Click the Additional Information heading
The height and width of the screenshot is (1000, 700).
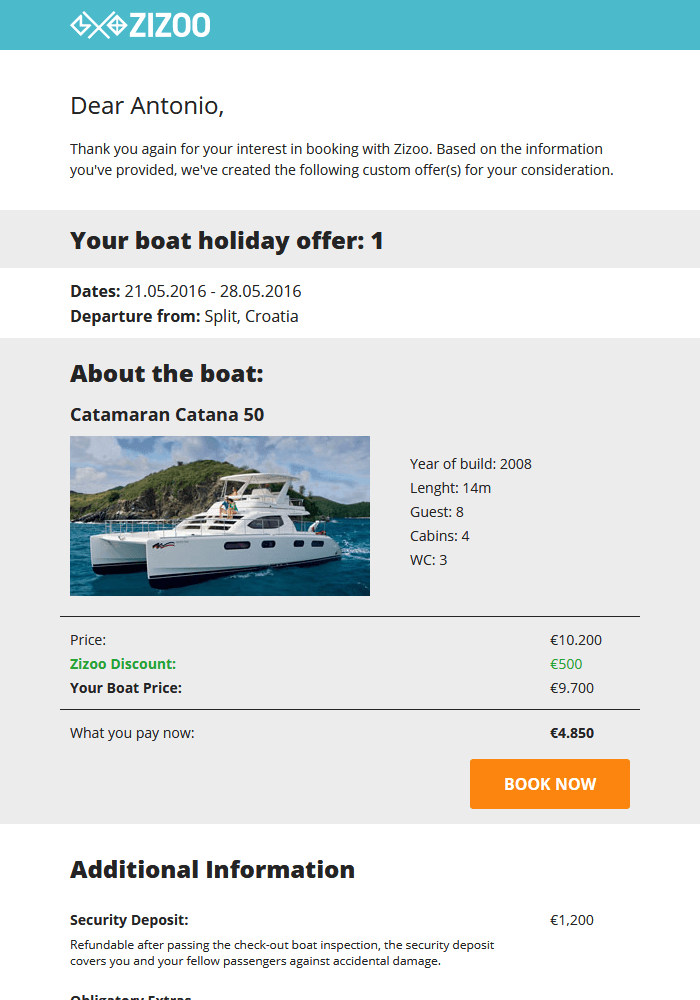coord(212,870)
